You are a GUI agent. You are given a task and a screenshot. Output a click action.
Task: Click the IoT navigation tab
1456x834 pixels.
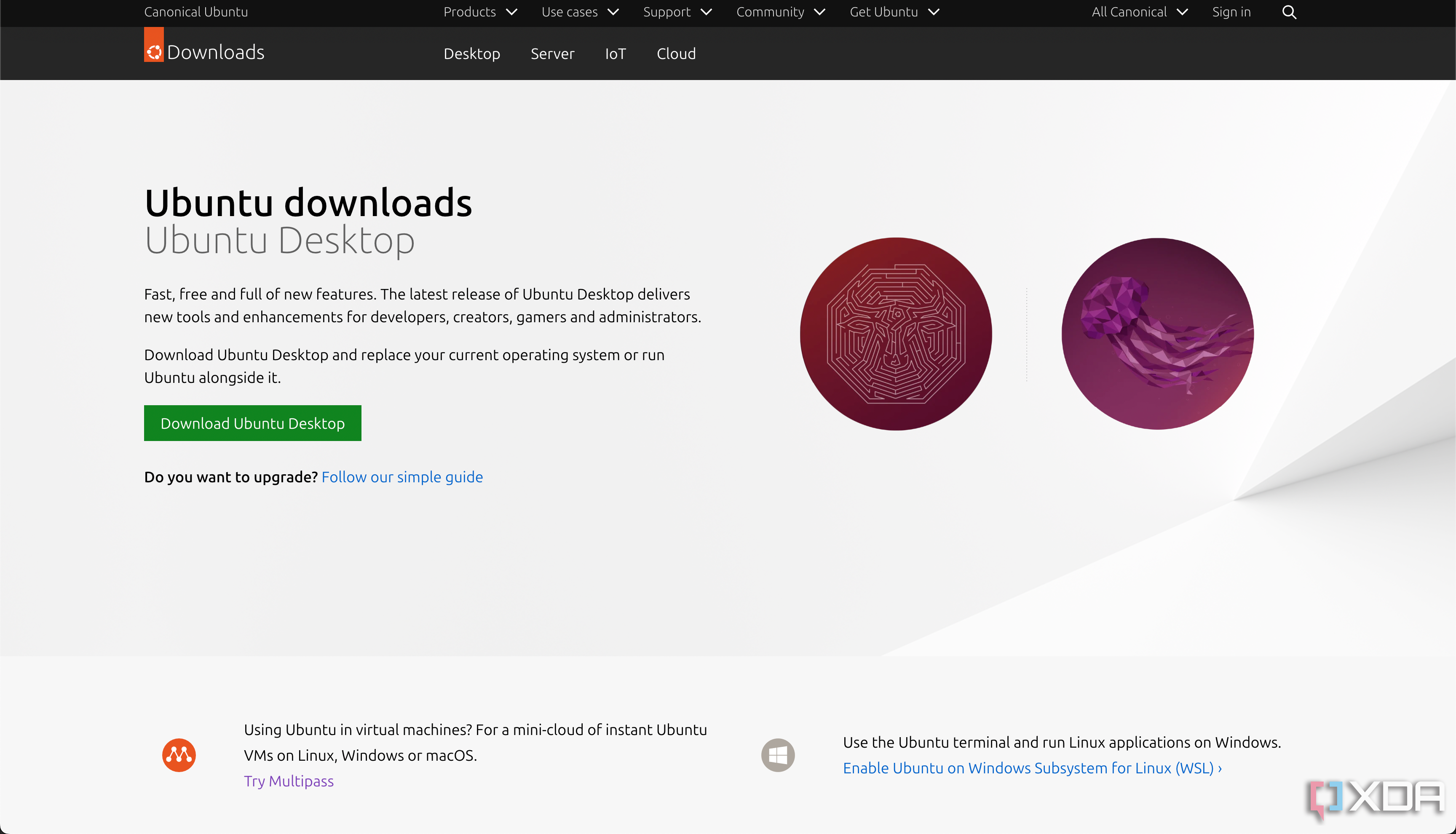(615, 53)
